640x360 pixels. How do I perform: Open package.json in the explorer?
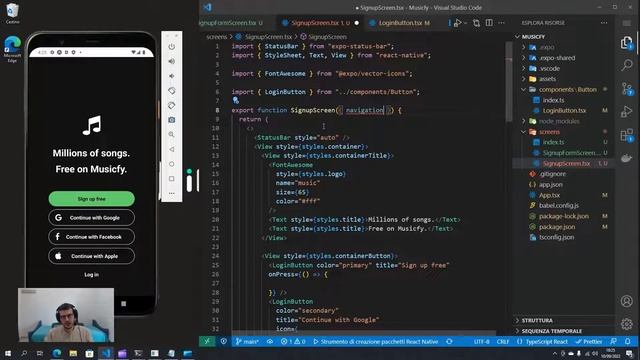564,227
